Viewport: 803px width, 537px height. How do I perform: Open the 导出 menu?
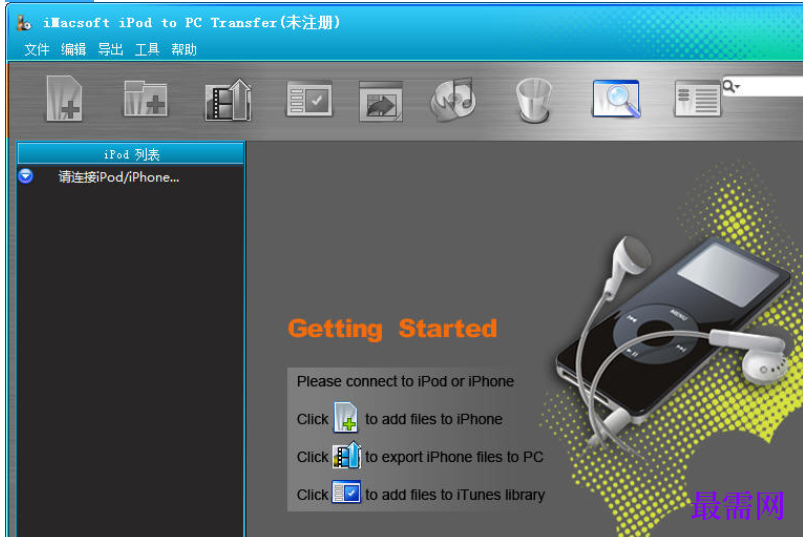pos(111,50)
